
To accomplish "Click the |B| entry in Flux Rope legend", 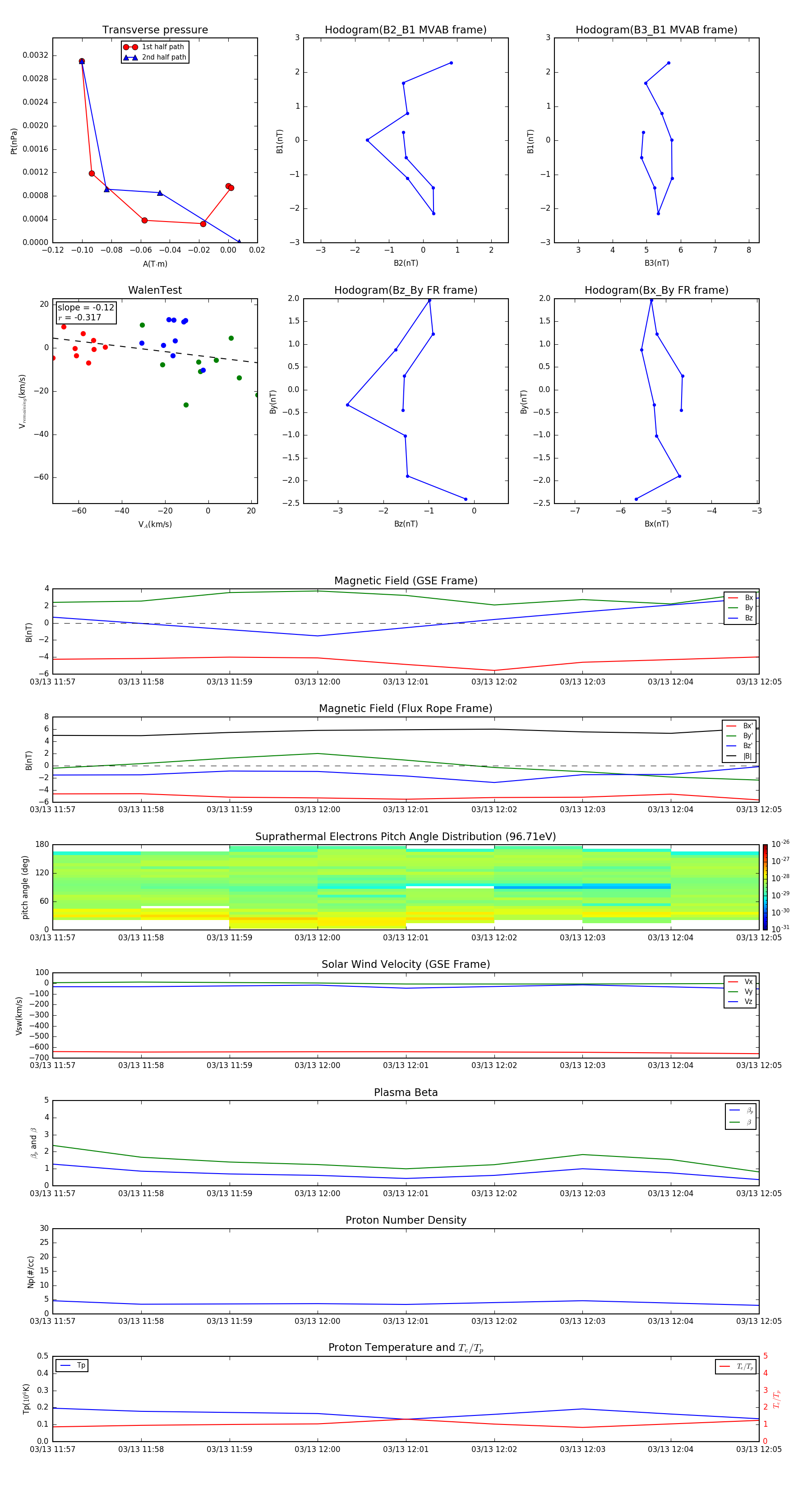I will click(739, 756).
